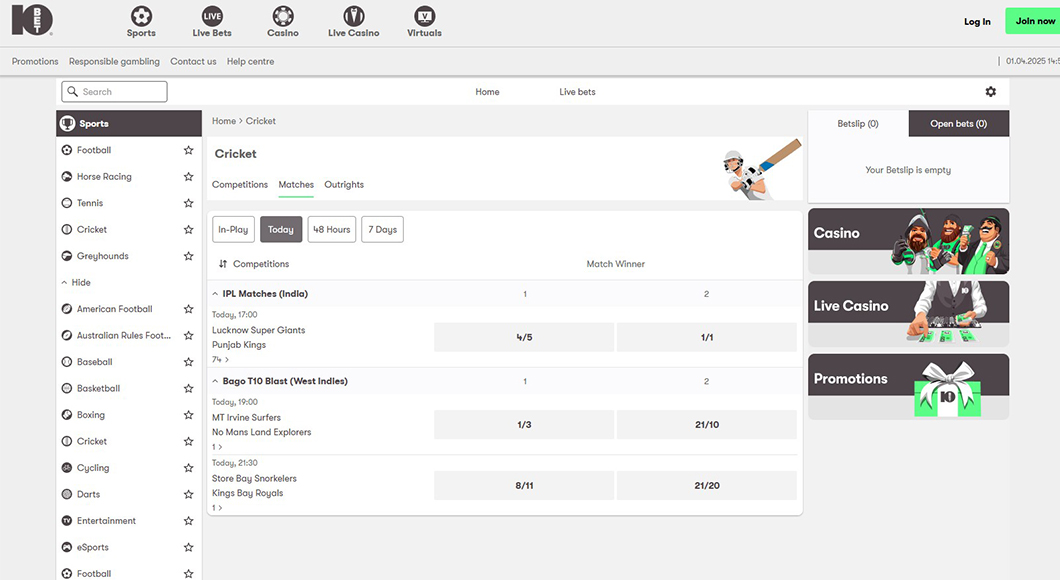1060x580 pixels.
Task: Open more markets for Store Bay Snorkelers match
Action: (x=217, y=508)
